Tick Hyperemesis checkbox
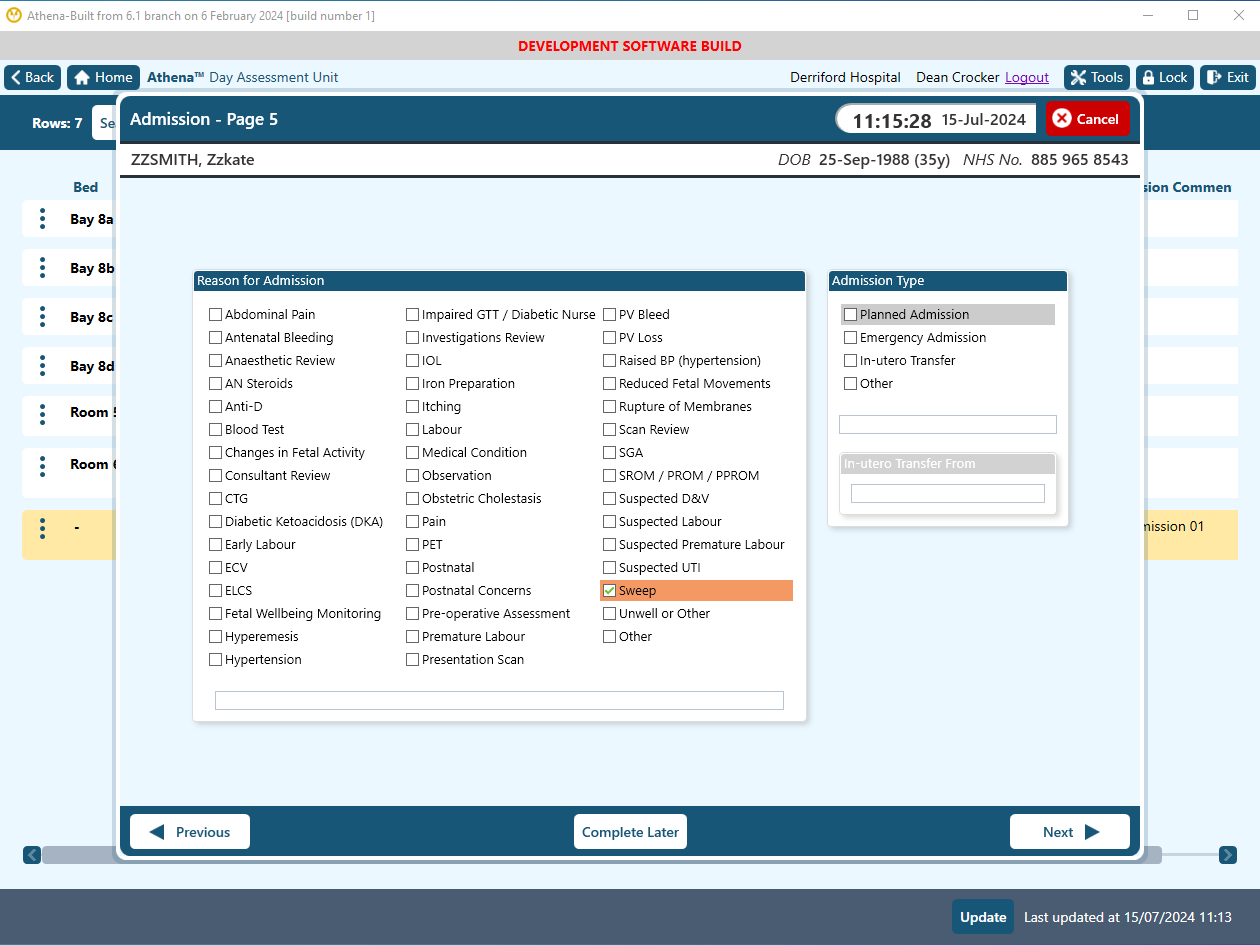 point(215,636)
